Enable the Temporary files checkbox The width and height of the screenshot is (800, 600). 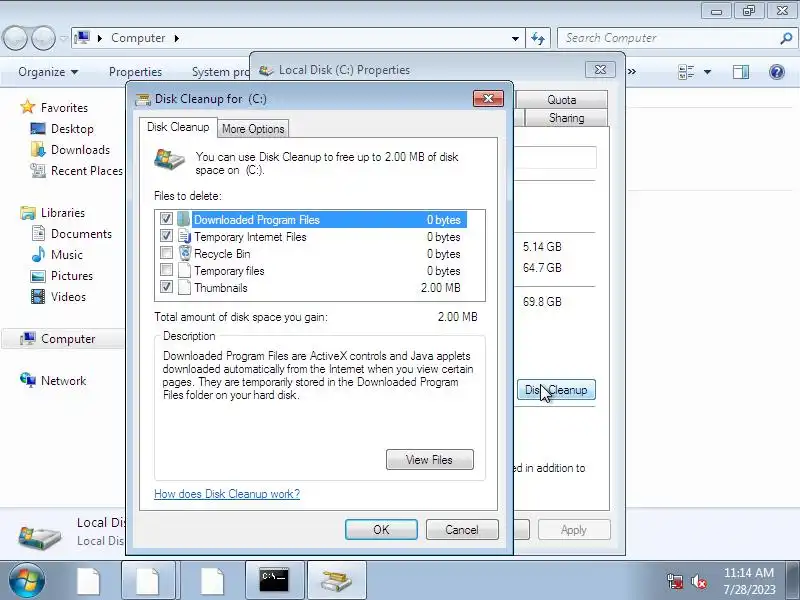pyautogui.click(x=166, y=269)
